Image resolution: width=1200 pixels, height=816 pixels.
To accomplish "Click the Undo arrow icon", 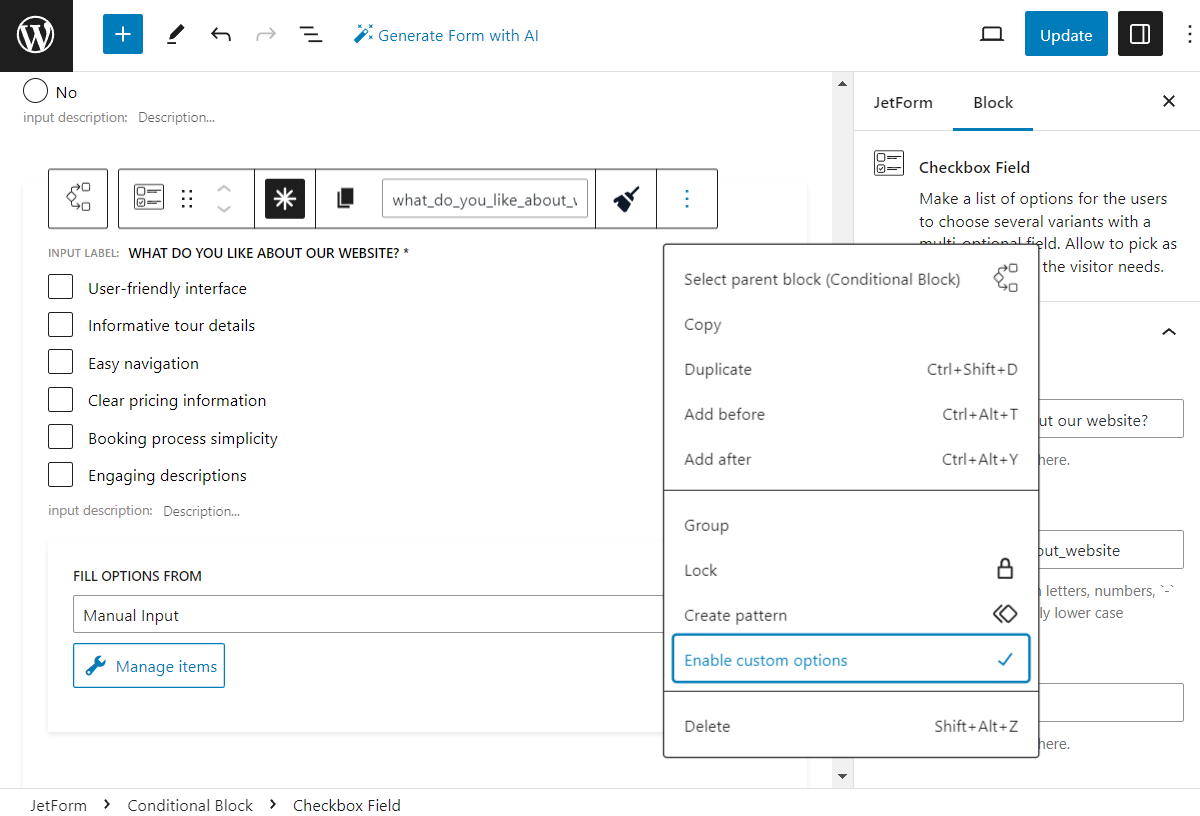I will [x=219, y=33].
